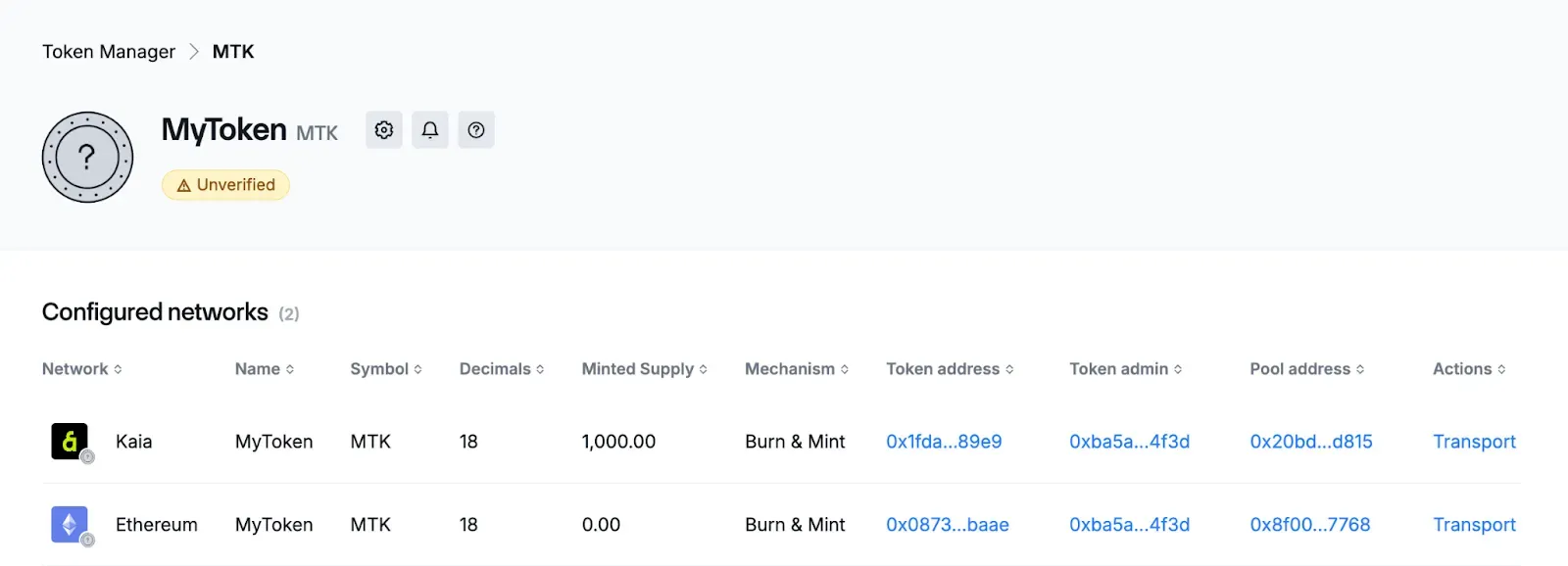Open MyToken settings gear icon
The image size is (1568, 566).
pyautogui.click(x=384, y=130)
